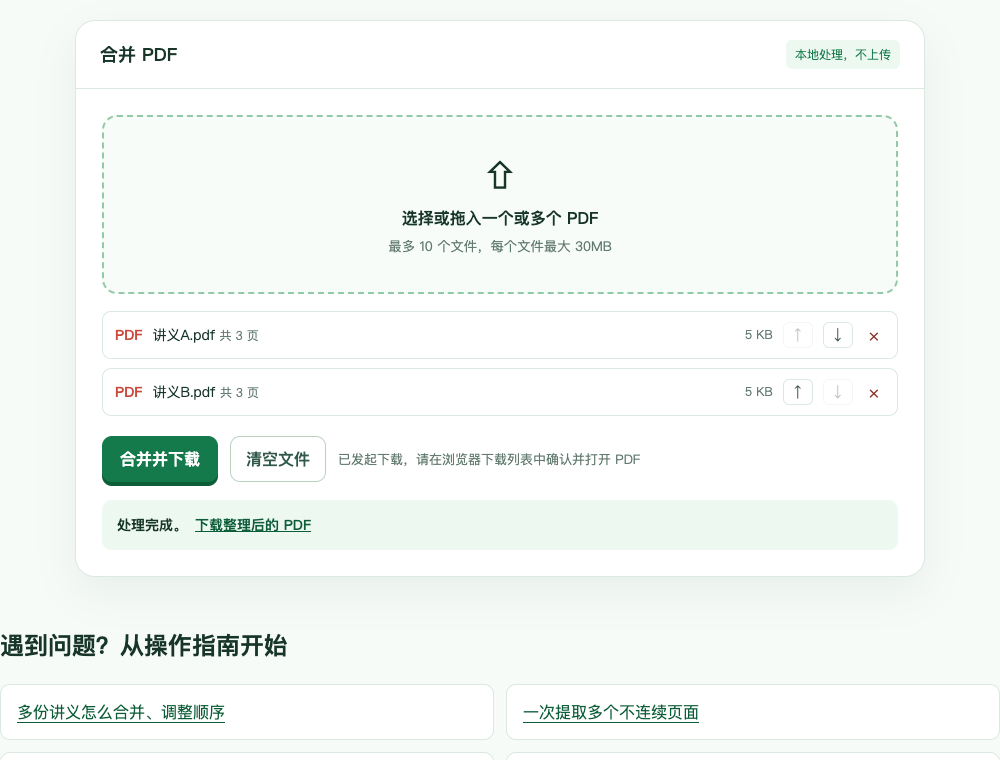Image resolution: width=1000 pixels, height=760 pixels.
Task: Remove 讲义A.pdf with the red X
Action: [x=874, y=336]
